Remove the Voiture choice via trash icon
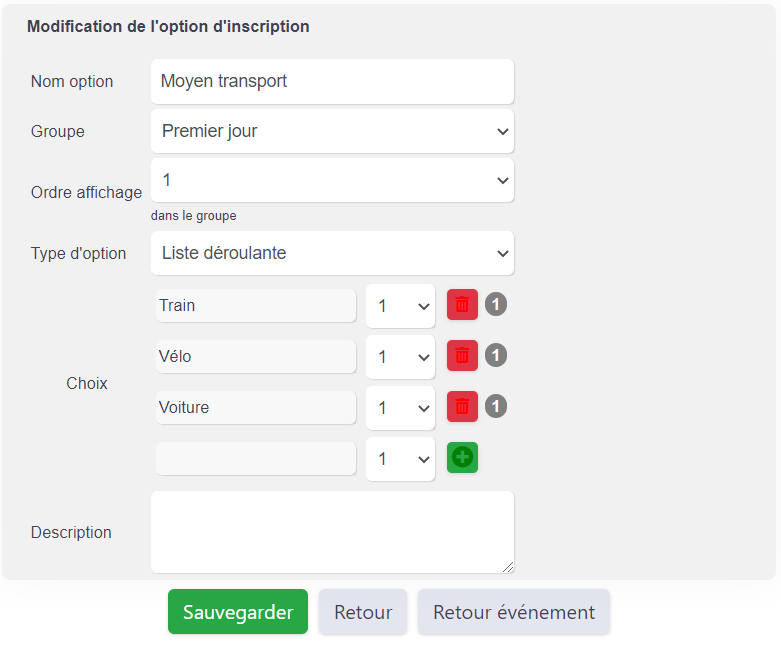This screenshot has width=781, height=646. point(462,406)
